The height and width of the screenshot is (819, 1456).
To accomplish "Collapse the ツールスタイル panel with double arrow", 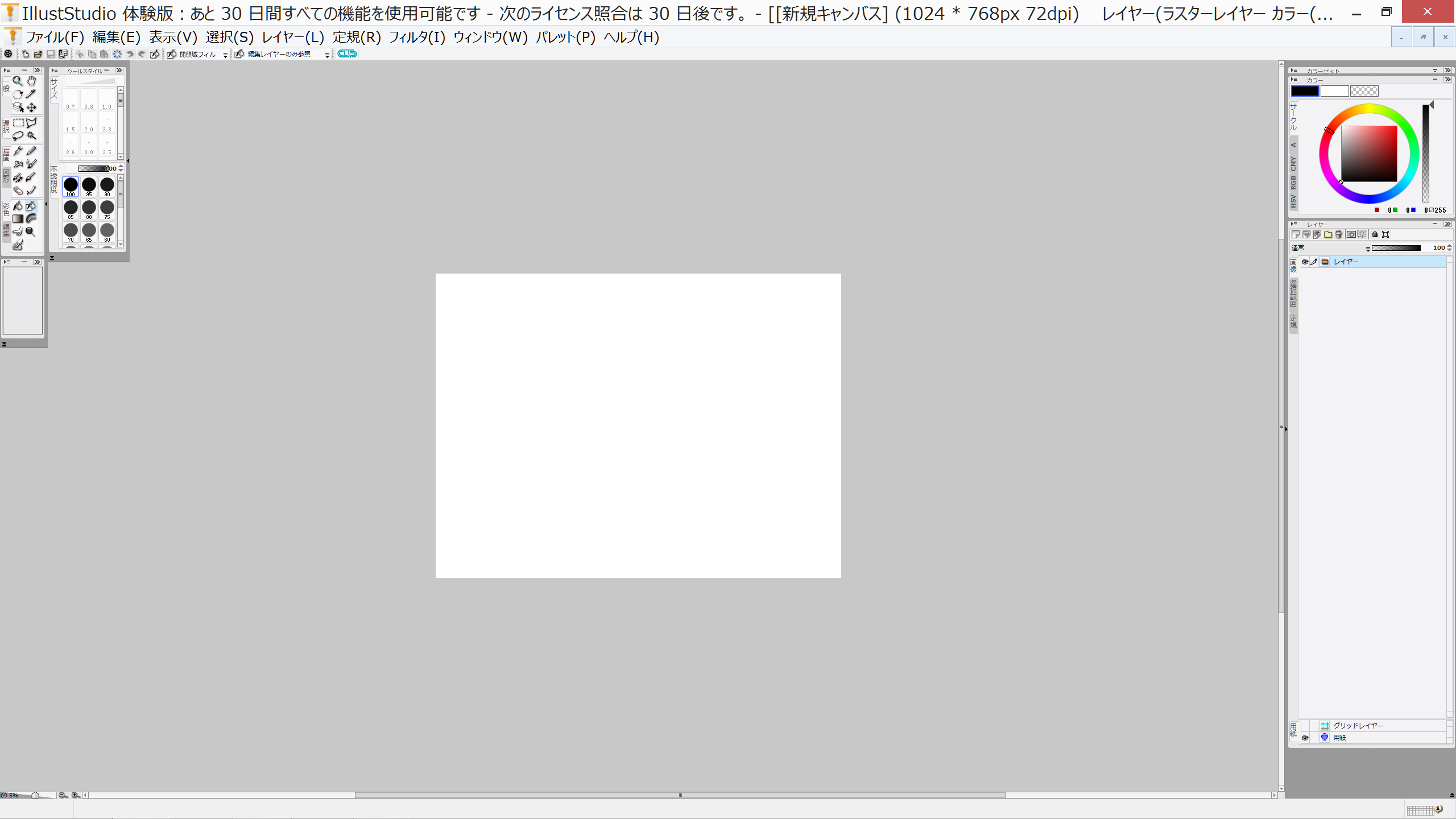I will [119, 71].
